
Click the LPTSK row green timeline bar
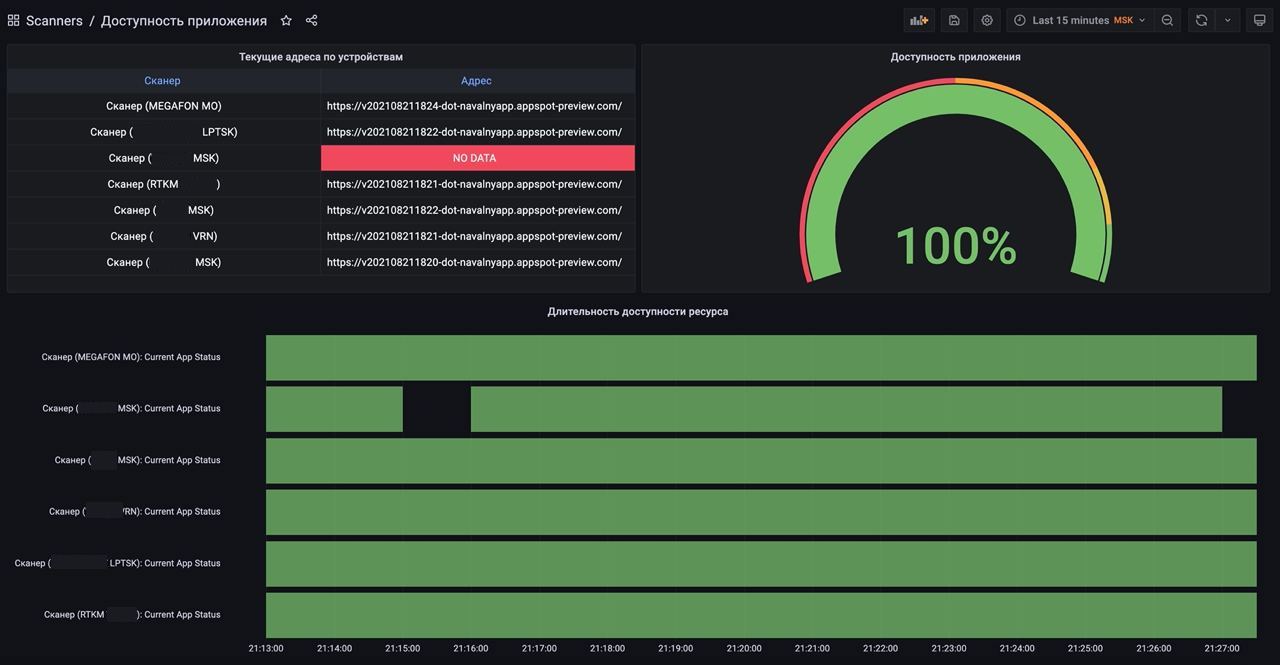(x=761, y=564)
